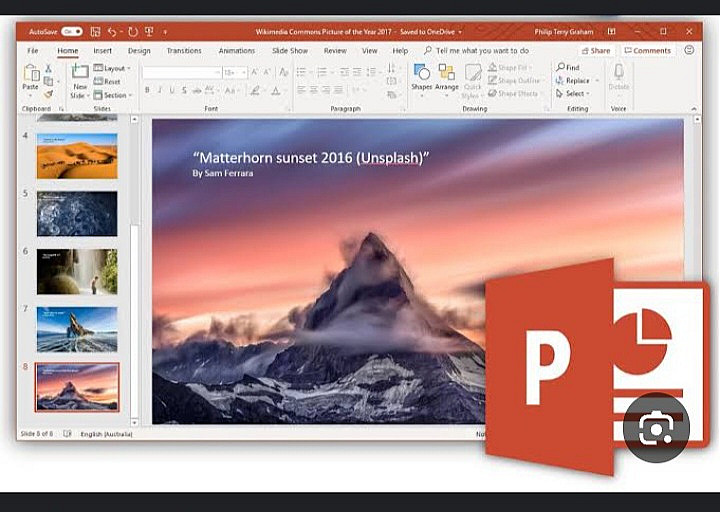Click the Bullets list icon
Image resolution: width=720 pixels, height=512 pixels.
pos(301,72)
